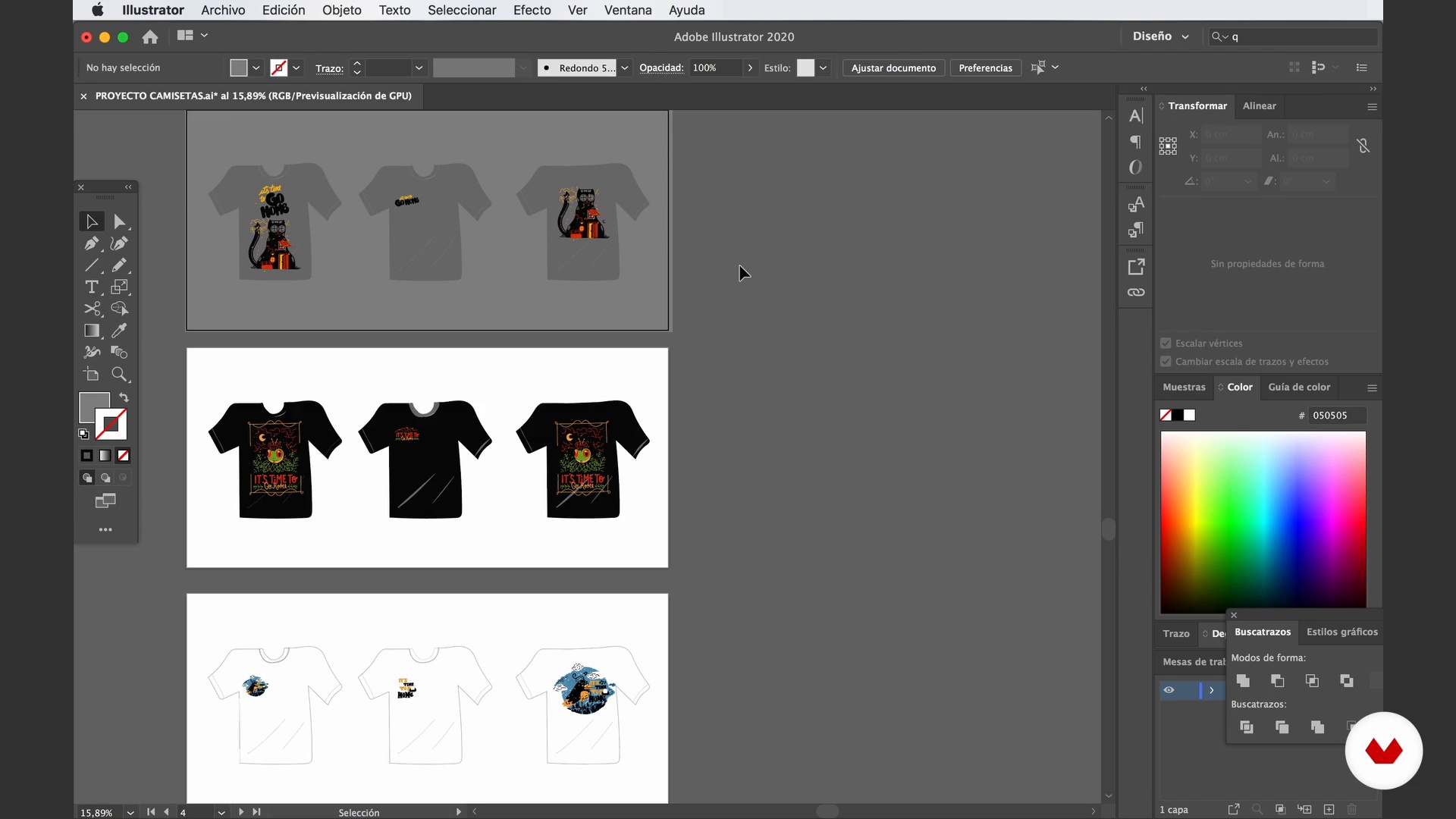The width and height of the screenshot is (1456, 819).
Task: Open Diseño workspace switcher dropdown
Action: pyautogui.click(x=1160, y=36)
